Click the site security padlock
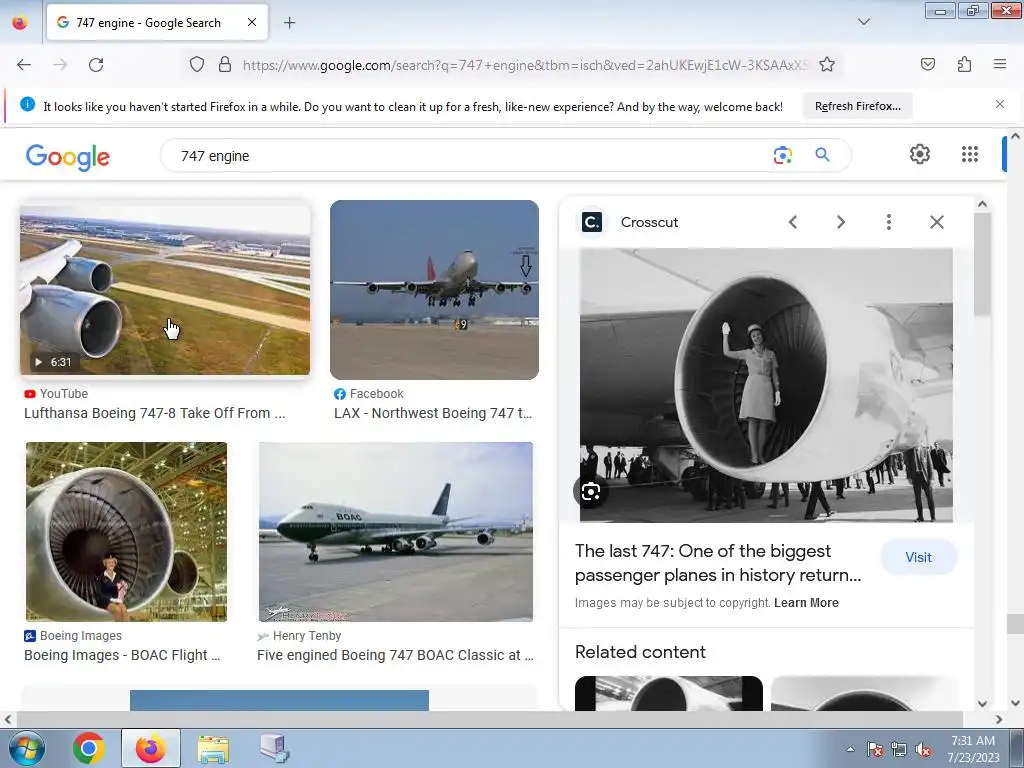This screenshot has width=1024, height=768. (225, 65)
